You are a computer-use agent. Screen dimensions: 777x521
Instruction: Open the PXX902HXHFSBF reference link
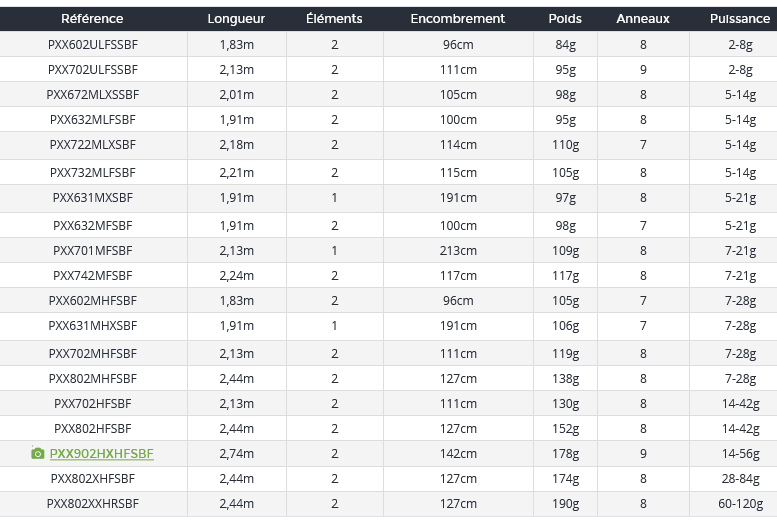[101, 454]
